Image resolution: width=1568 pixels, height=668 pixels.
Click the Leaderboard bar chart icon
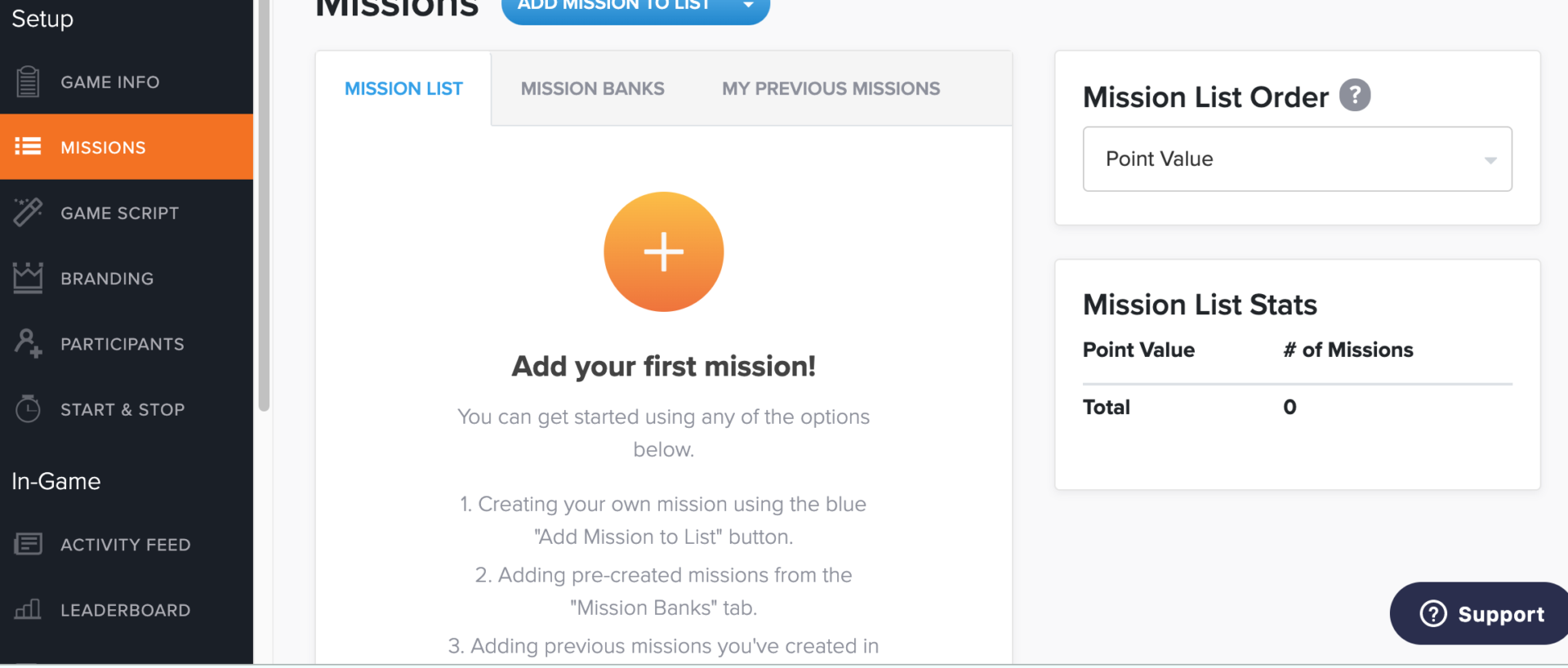coord(28,609)
